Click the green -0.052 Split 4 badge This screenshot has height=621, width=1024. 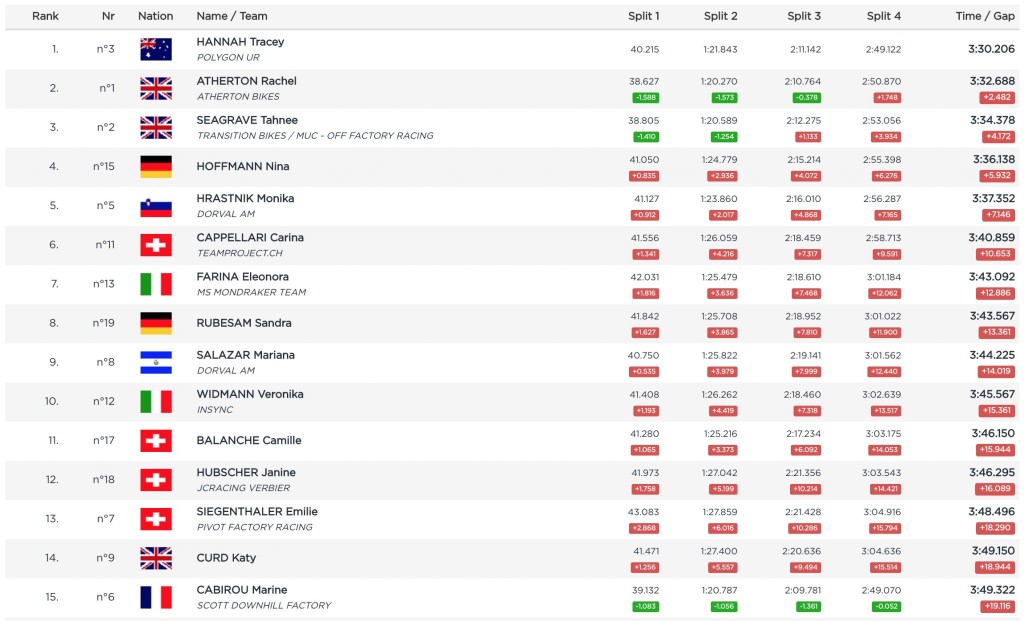887,606
